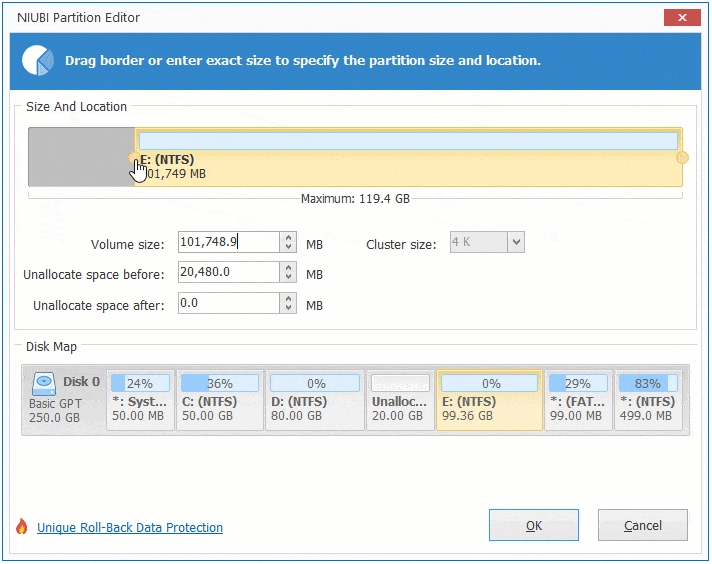Click the Volume size stepper arrows
Image resolution: width=712 pixels, height=564 pixels.
pos(289,242)
